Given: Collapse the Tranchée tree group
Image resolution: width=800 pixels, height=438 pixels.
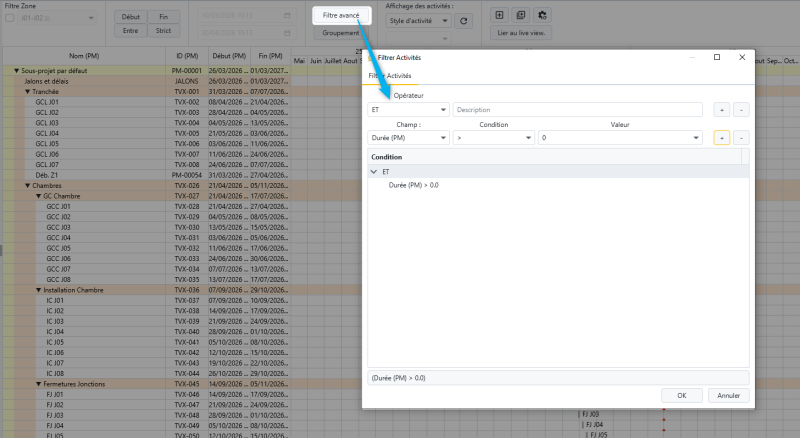Looking at the screenshot, I should (x=28, y=91).
